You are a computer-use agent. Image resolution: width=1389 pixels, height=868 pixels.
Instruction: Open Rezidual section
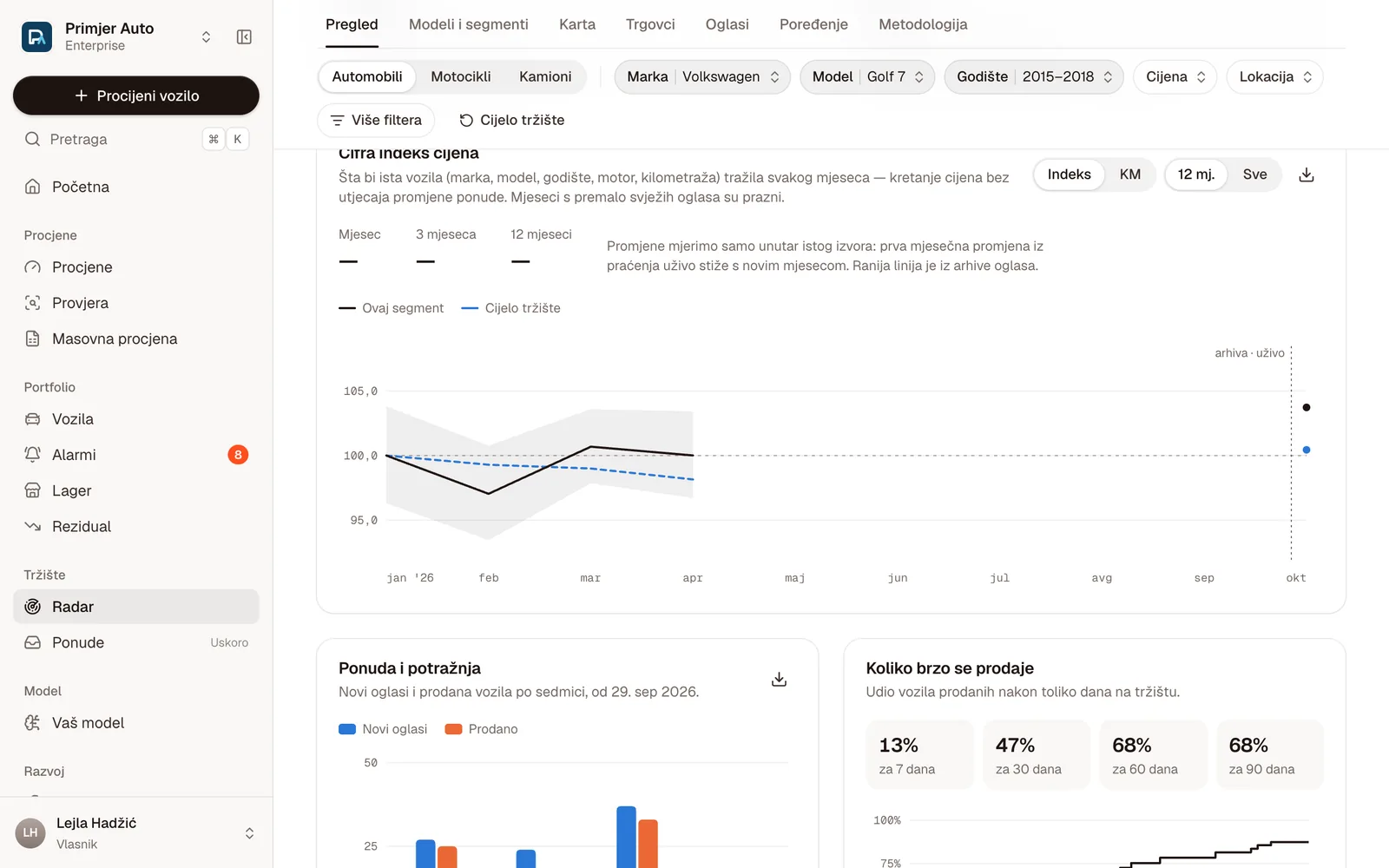(x=136, y=526)
